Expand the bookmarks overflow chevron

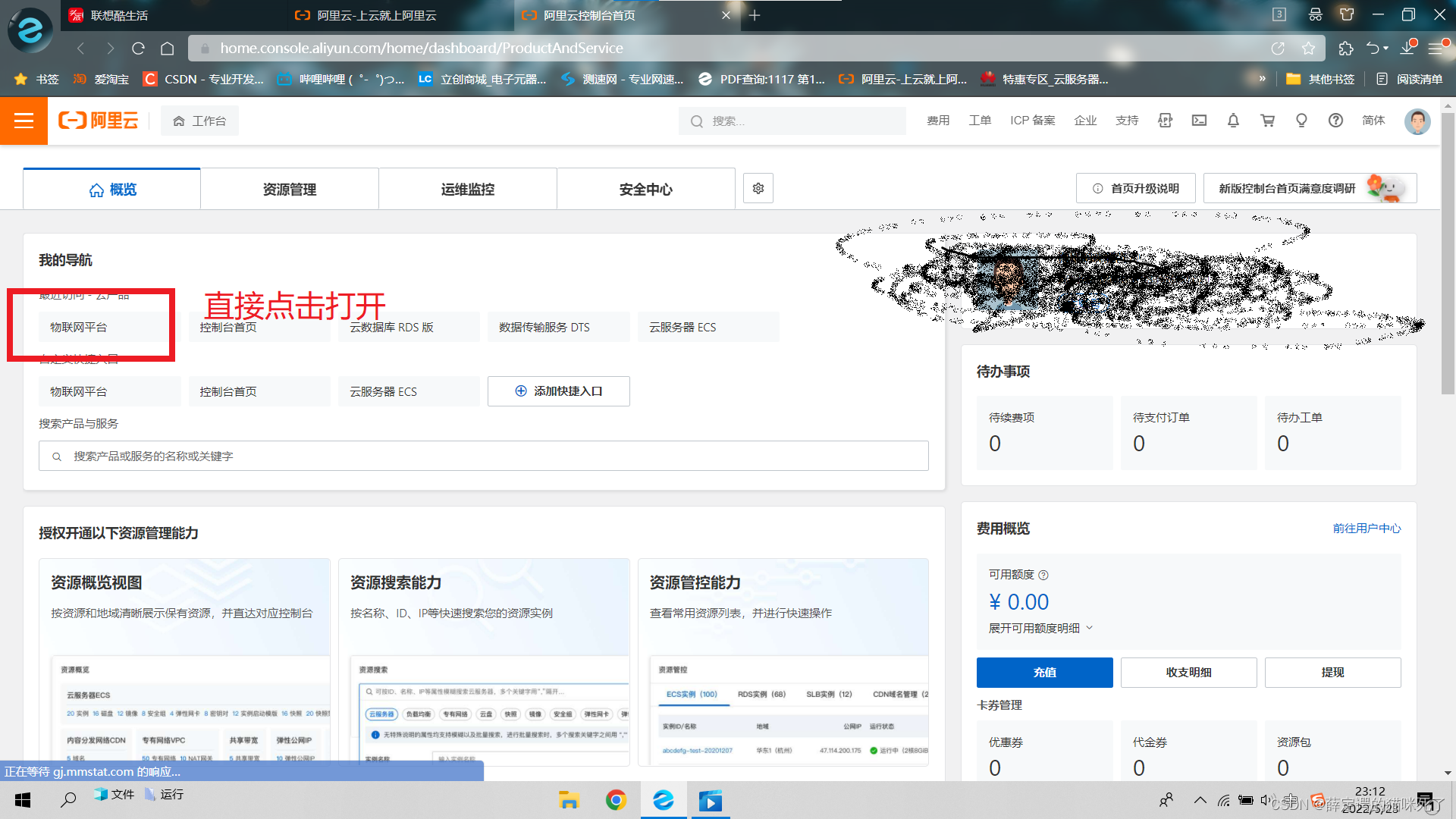click(x=1262, y=78)
